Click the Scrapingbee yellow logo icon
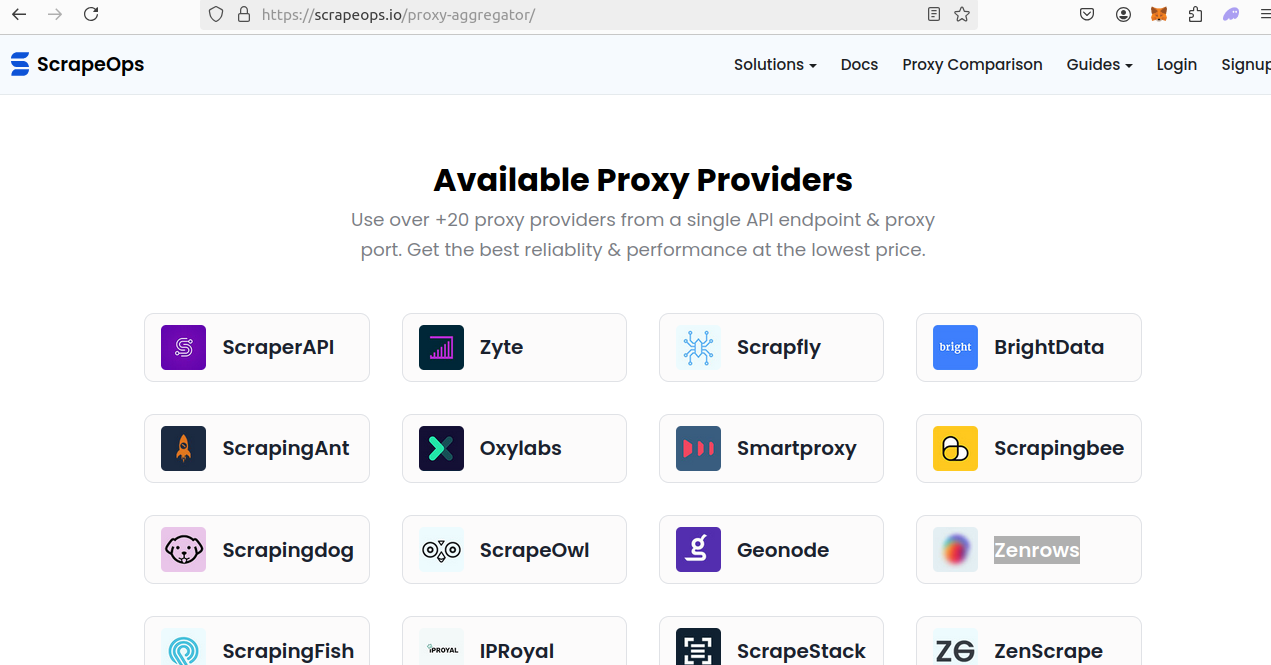The image size is (1271, 665). 955,449
